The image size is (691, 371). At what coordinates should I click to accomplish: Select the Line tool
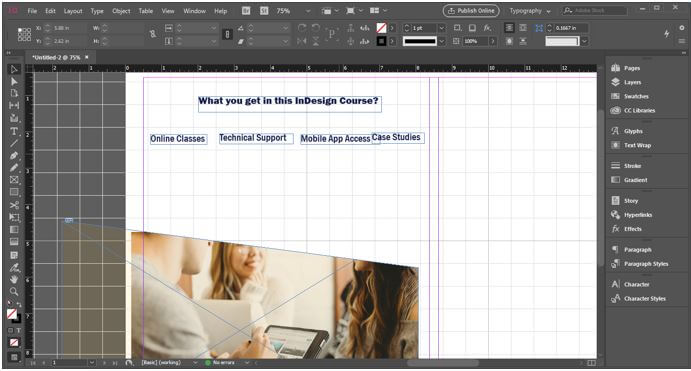pos(14,143)
